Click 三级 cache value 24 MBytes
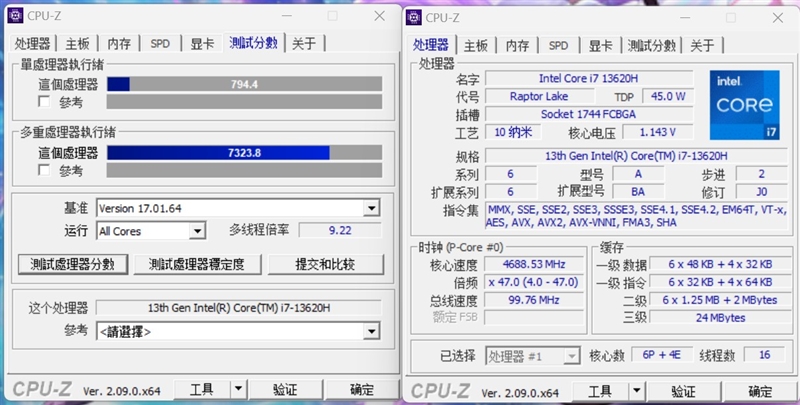Screen dimensions: 800x405 point(720,318)
